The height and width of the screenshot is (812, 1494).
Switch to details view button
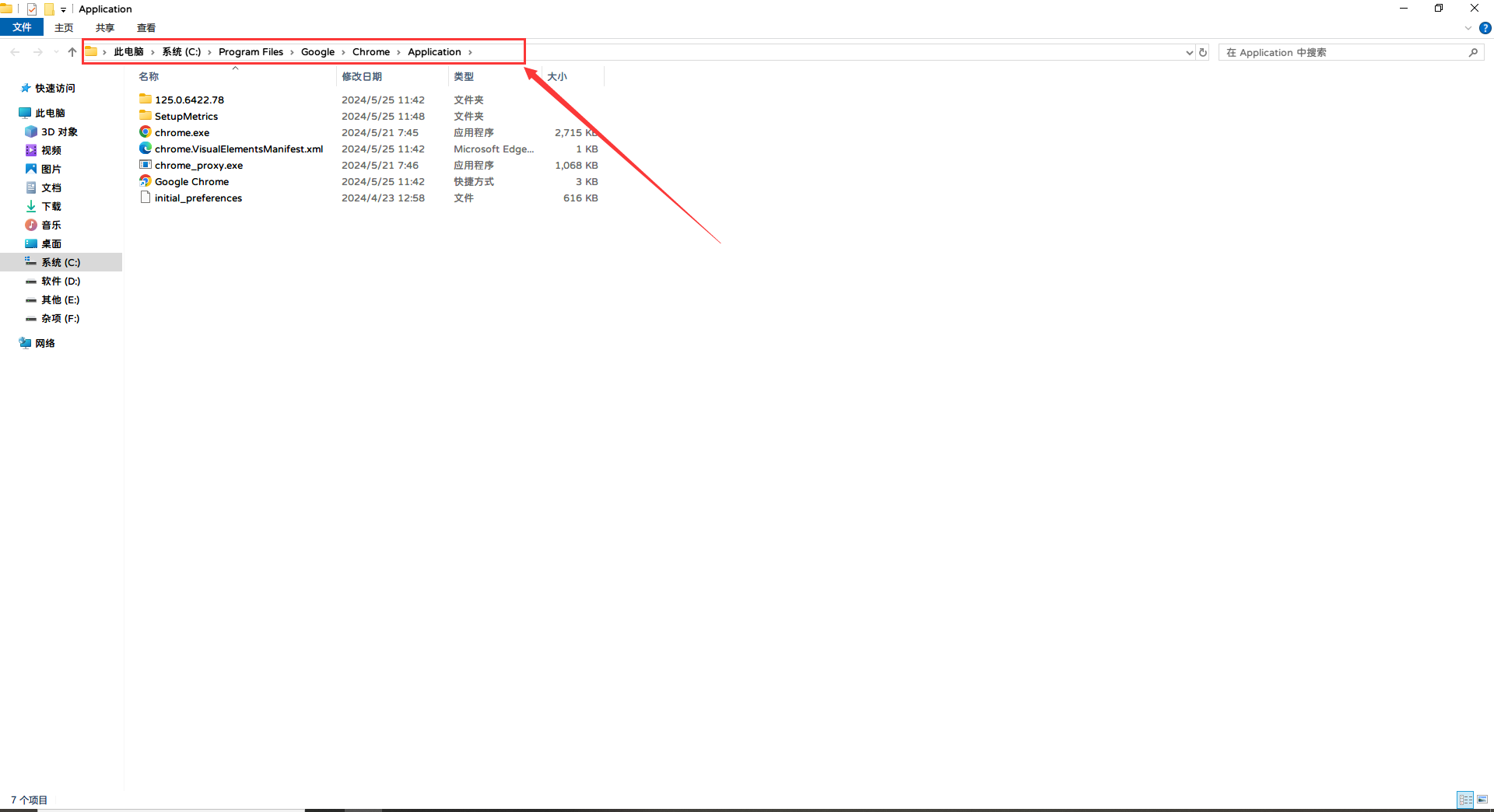point(1465,799)
